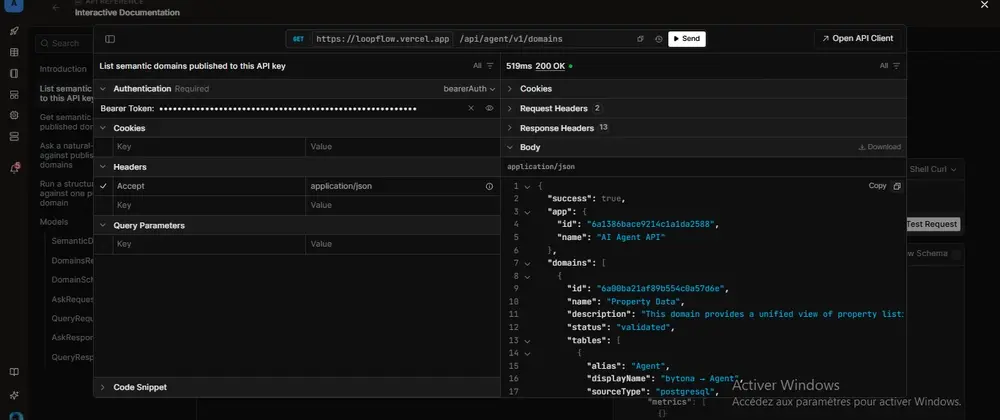Click the avatar logo at top of sidebar
1000x420 pixels.
click(14, 6)
